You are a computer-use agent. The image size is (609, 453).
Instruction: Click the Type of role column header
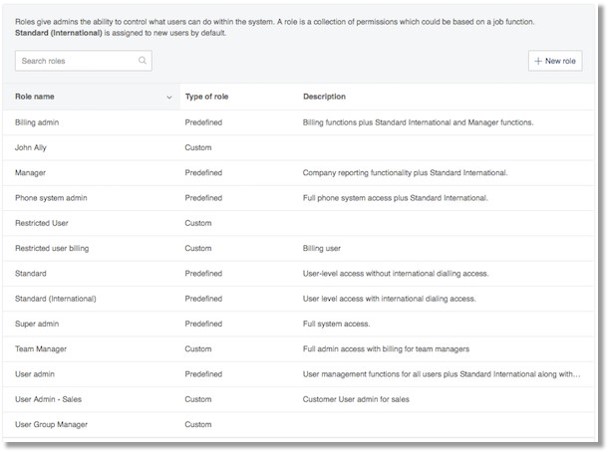(207, 96)
